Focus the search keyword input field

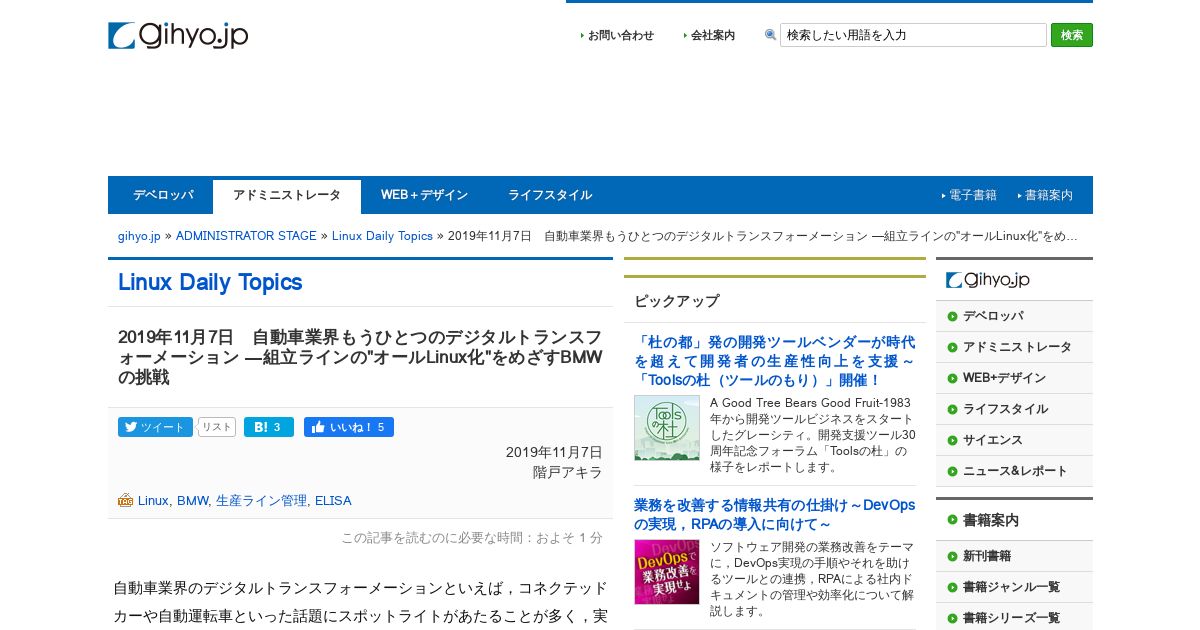(x=913, y=35)
